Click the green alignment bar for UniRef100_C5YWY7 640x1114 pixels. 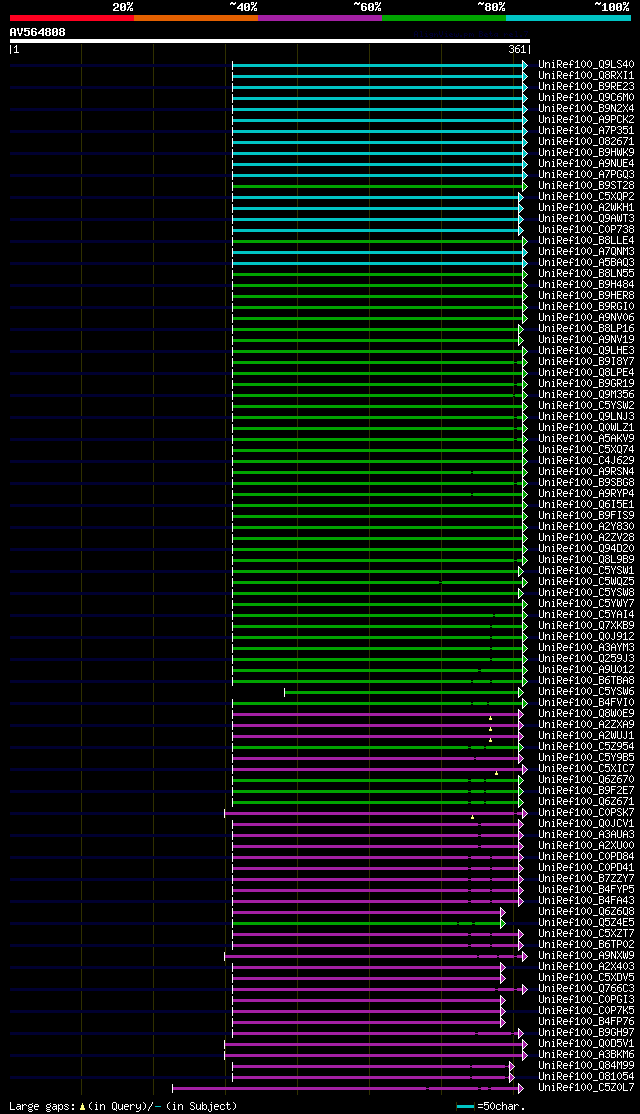pos(379,604)
